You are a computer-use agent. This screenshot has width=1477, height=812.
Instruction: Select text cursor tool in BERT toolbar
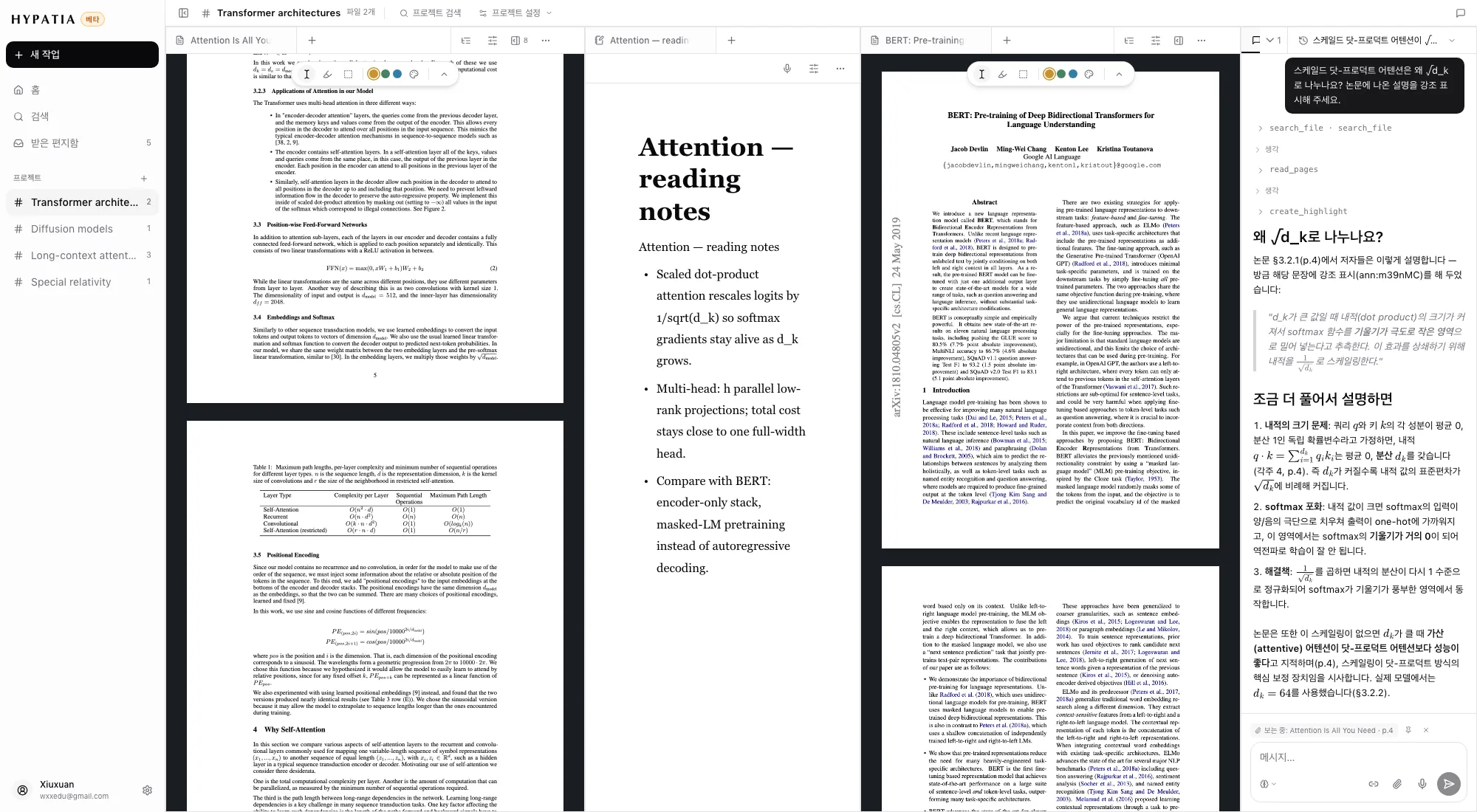click(982, 74)
